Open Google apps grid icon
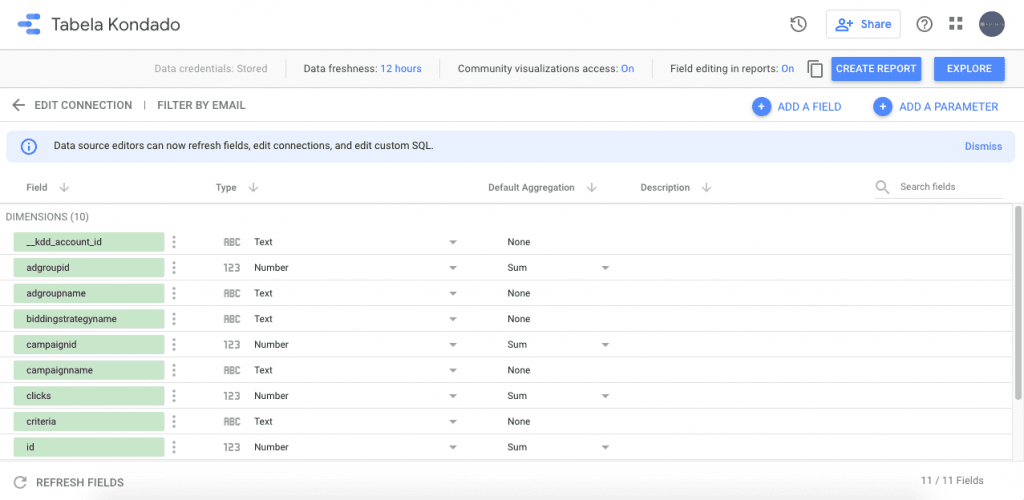The width and height of the screenshot is (1024, 500). coord(956,24)
